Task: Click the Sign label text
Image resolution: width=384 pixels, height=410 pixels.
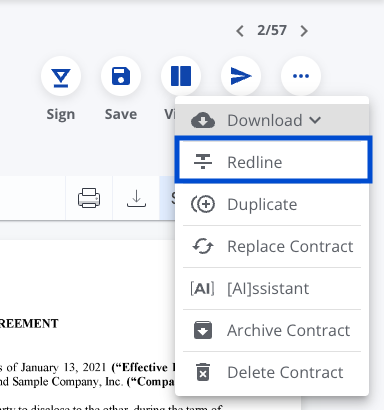Action: tap(61, 115)
